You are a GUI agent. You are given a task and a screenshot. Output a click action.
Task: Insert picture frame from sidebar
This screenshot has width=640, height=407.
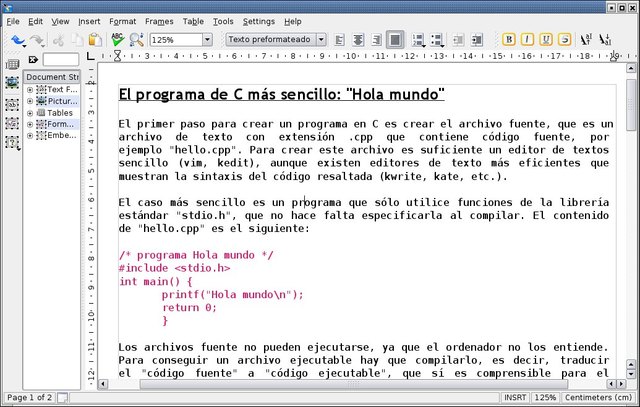(12, 83)
